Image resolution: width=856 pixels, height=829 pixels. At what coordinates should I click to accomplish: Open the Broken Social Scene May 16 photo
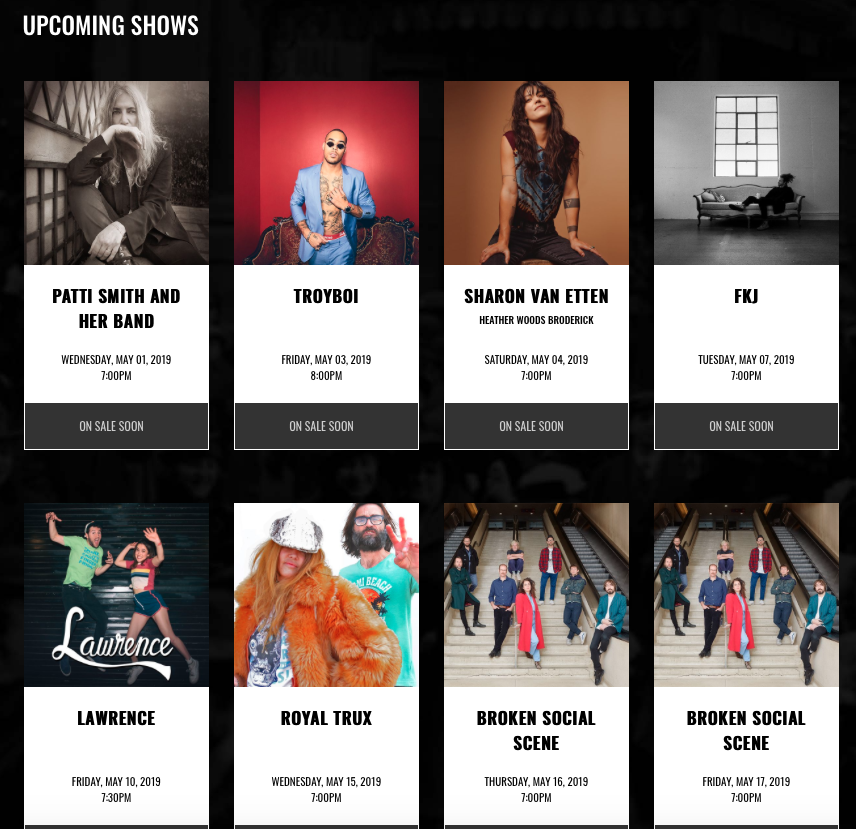(x=536, y=595)
